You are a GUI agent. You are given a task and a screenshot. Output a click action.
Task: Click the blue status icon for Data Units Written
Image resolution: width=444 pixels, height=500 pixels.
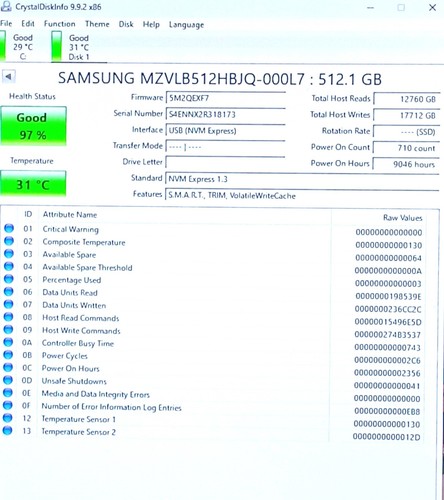click(x=8, y=304)
